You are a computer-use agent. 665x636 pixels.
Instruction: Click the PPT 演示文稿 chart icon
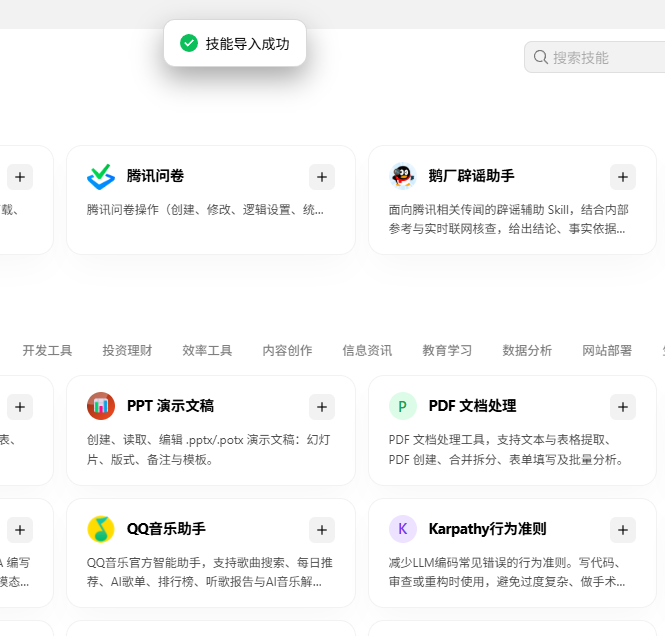[x=101, y=406]
